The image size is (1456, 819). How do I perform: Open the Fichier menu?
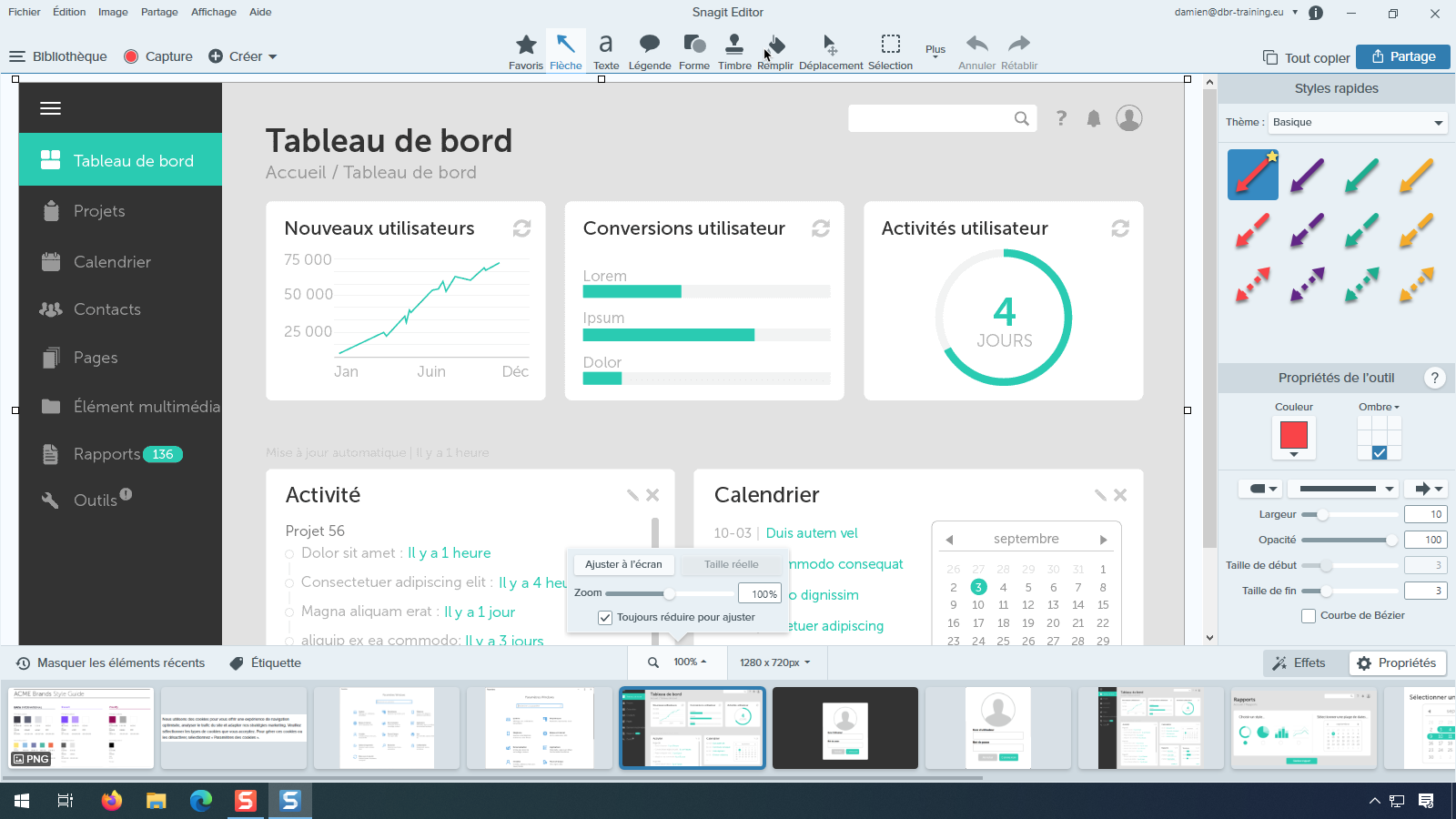(25, 12)
